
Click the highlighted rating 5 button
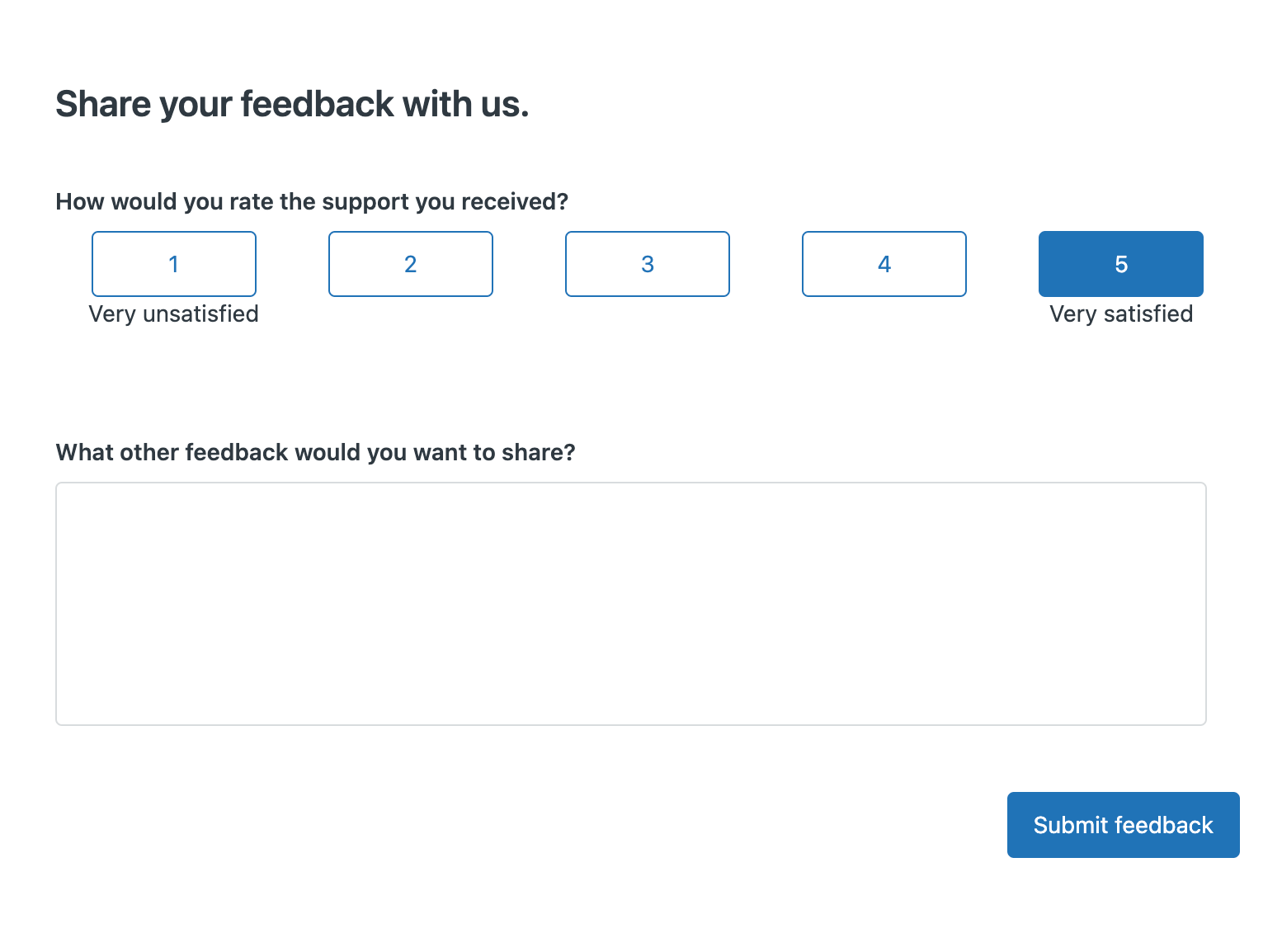click(1121, 264)
